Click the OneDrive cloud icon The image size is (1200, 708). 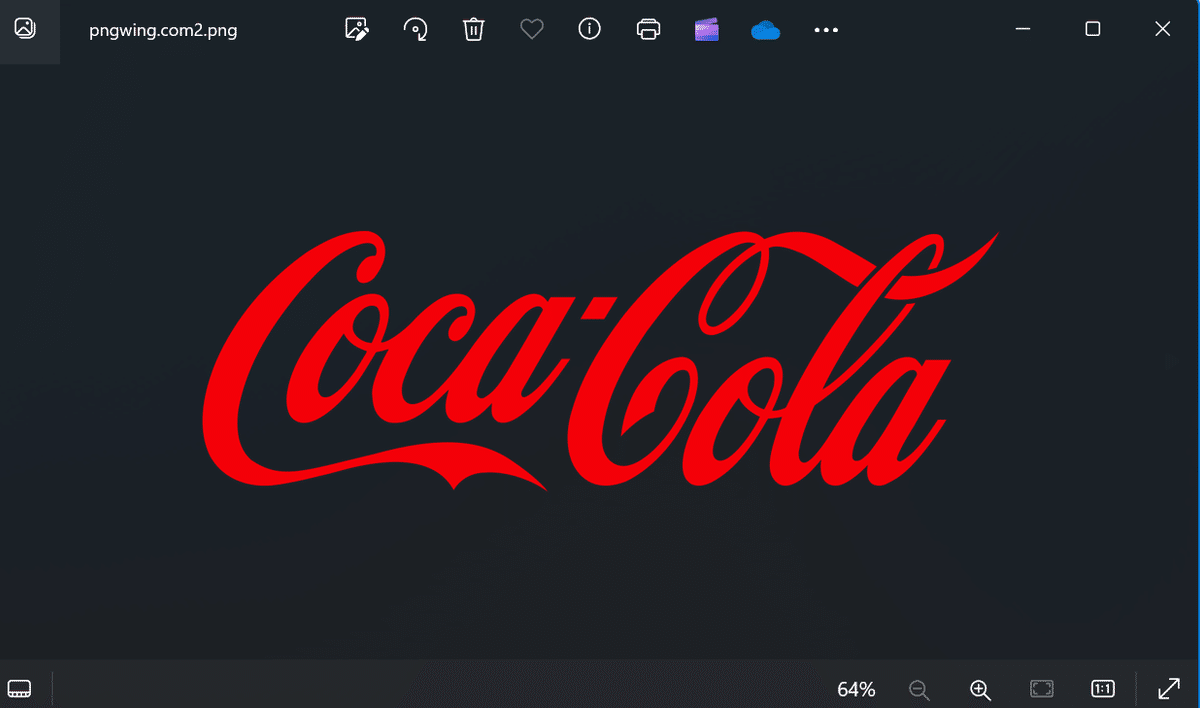click(765, 30)
